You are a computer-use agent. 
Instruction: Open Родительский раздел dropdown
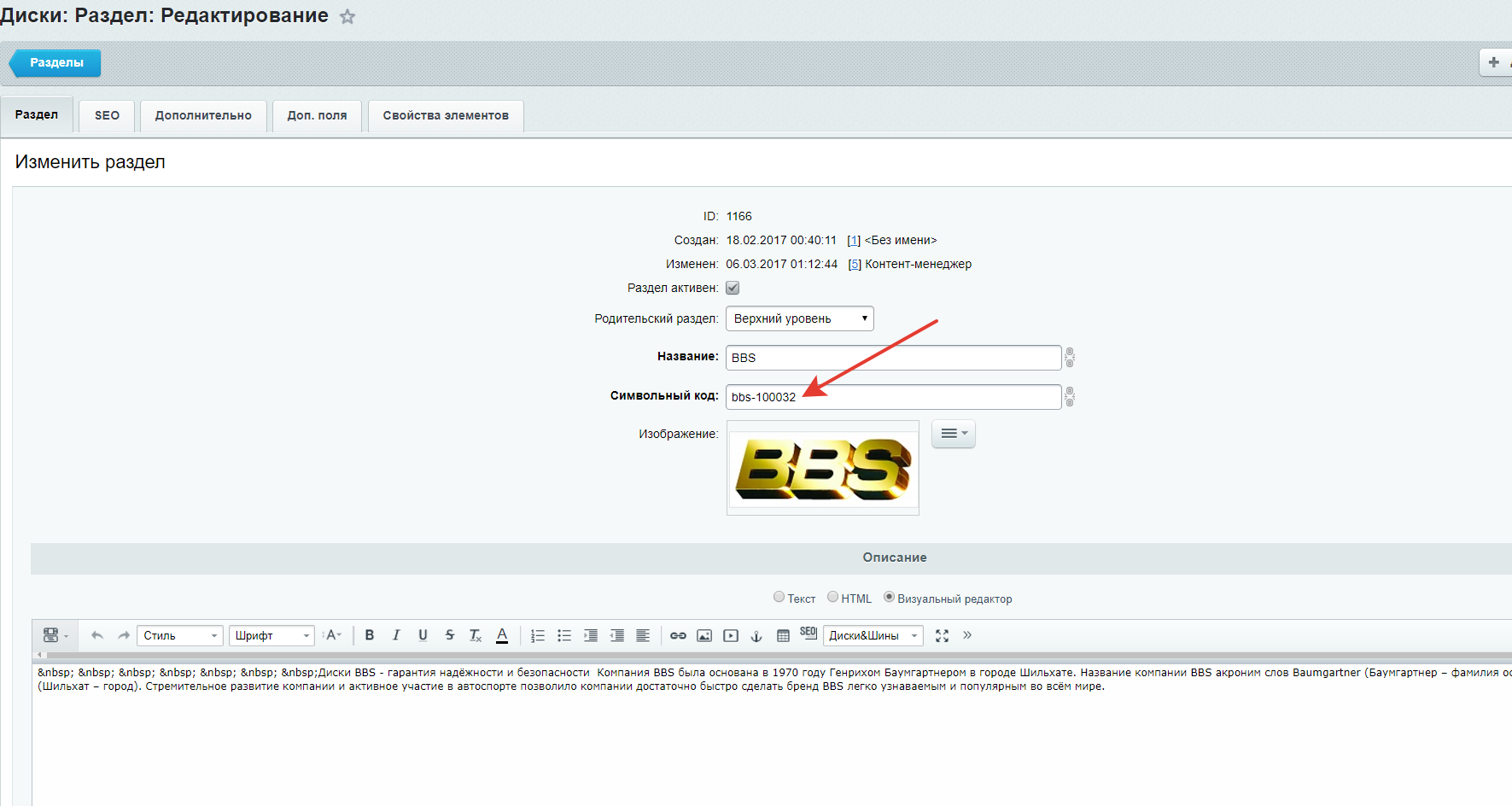click(800, 318)
